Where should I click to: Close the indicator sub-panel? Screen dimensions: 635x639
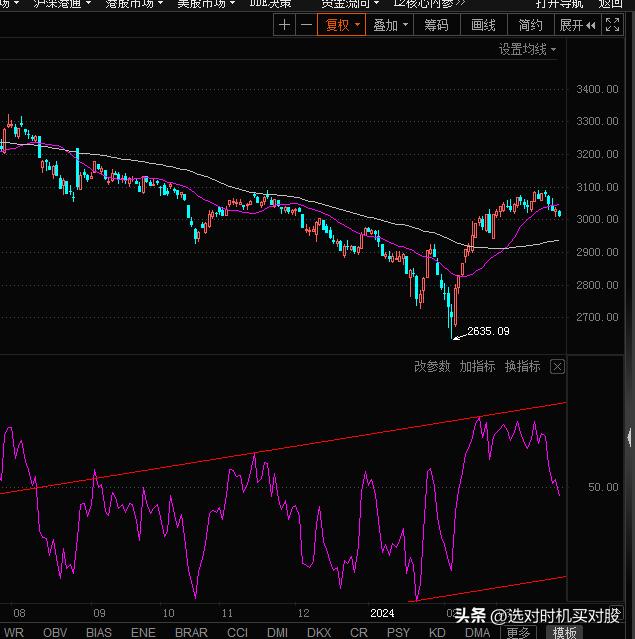[x=557, y=366]
